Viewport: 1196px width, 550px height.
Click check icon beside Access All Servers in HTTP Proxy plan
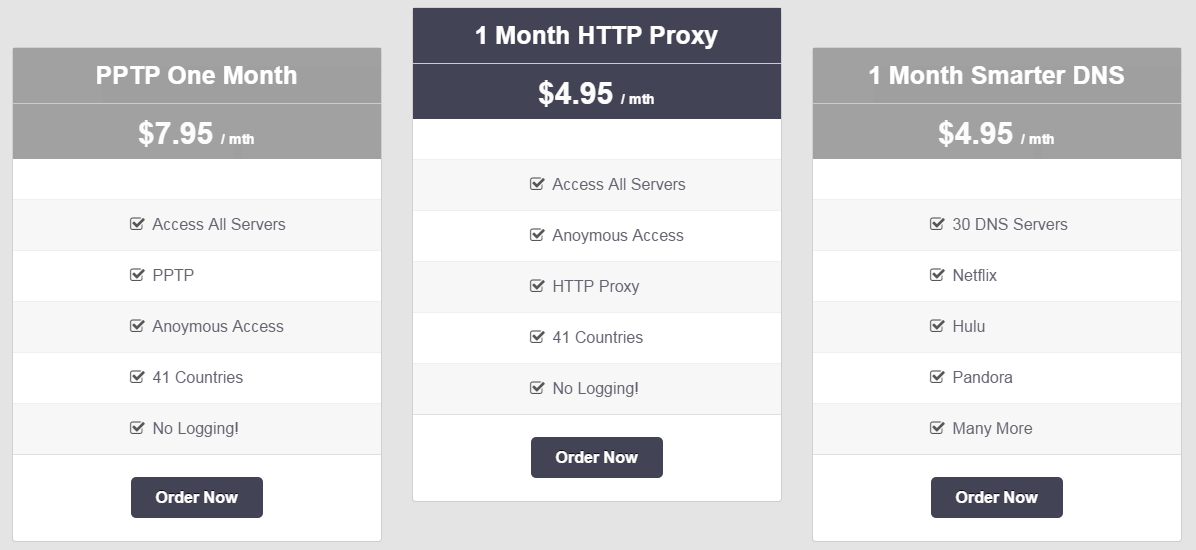(537, 184)
